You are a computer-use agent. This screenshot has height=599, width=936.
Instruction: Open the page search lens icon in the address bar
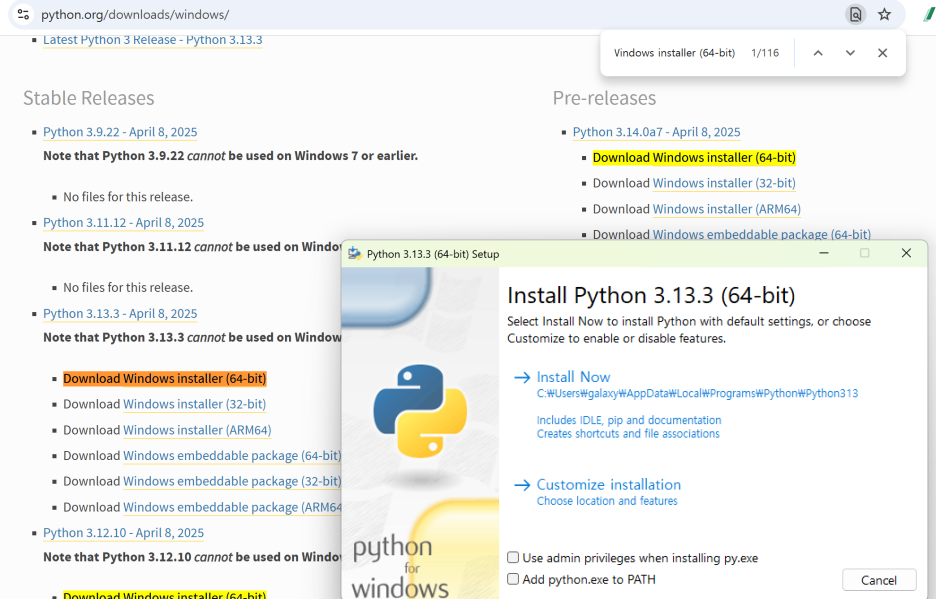coord(855,14)
